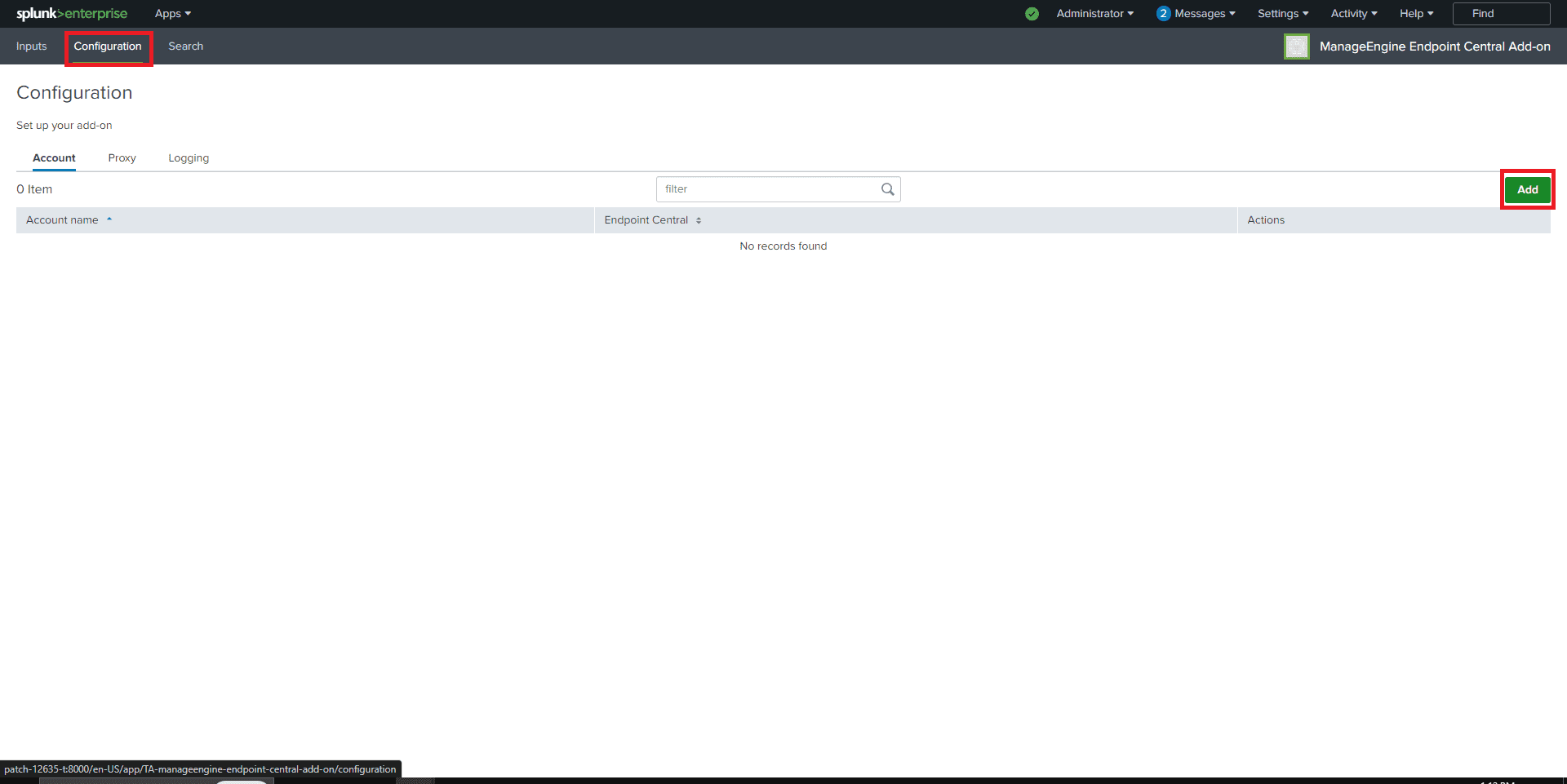Sort by Account name using the arrow icon
1567x784 pixels.
point(109,219)
